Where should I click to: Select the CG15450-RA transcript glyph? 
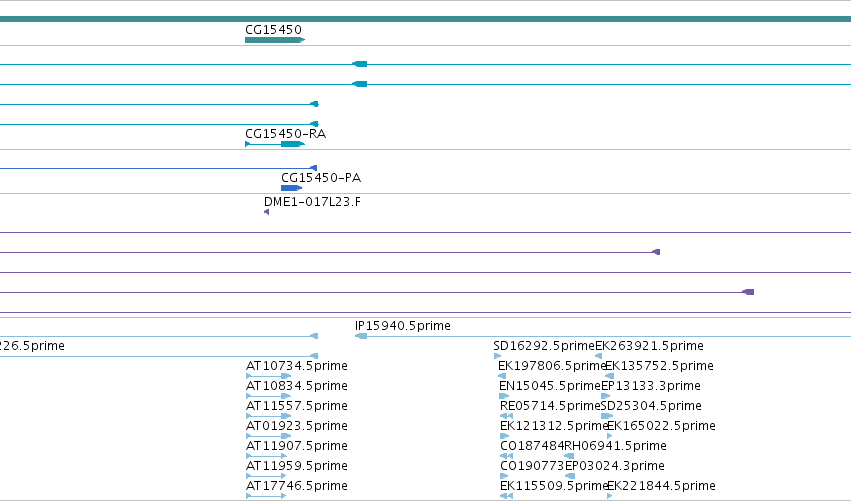[275, 144]
